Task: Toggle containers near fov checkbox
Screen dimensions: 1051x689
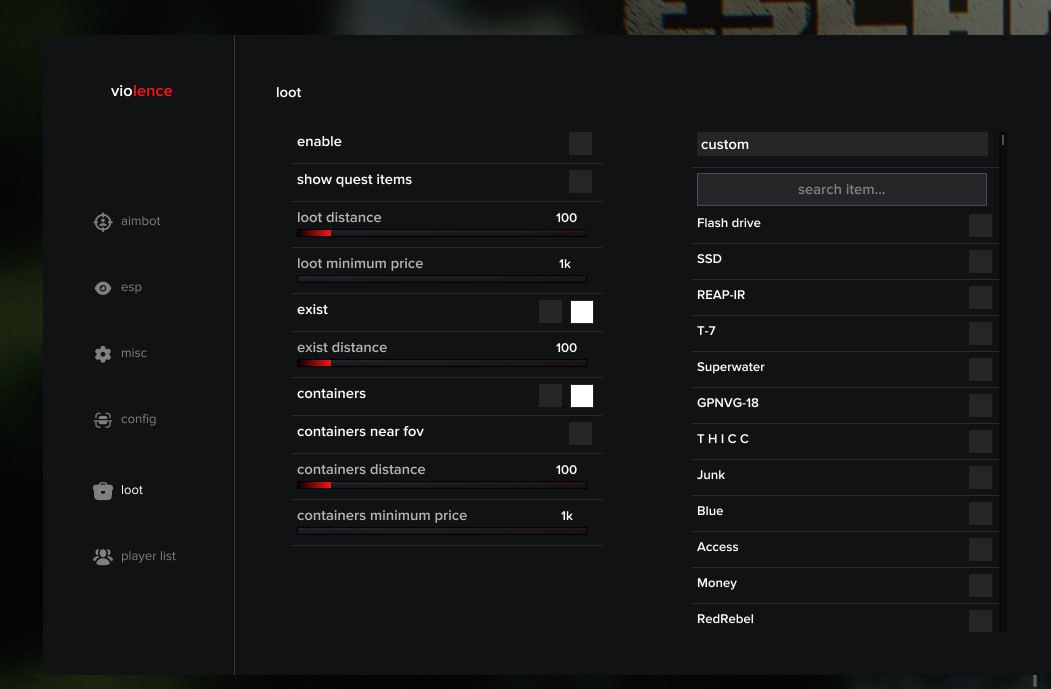Action: (580, 434)
